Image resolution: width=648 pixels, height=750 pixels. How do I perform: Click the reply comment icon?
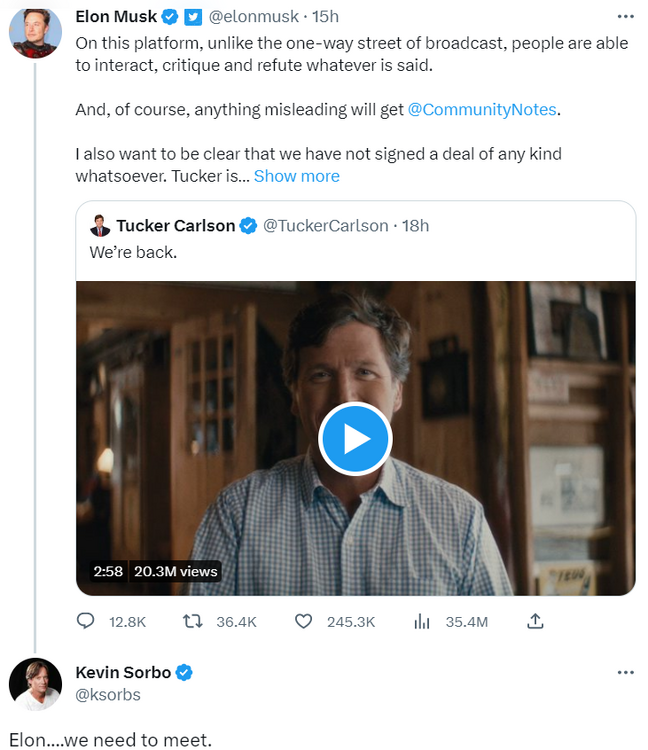click(x=86, y=621)
